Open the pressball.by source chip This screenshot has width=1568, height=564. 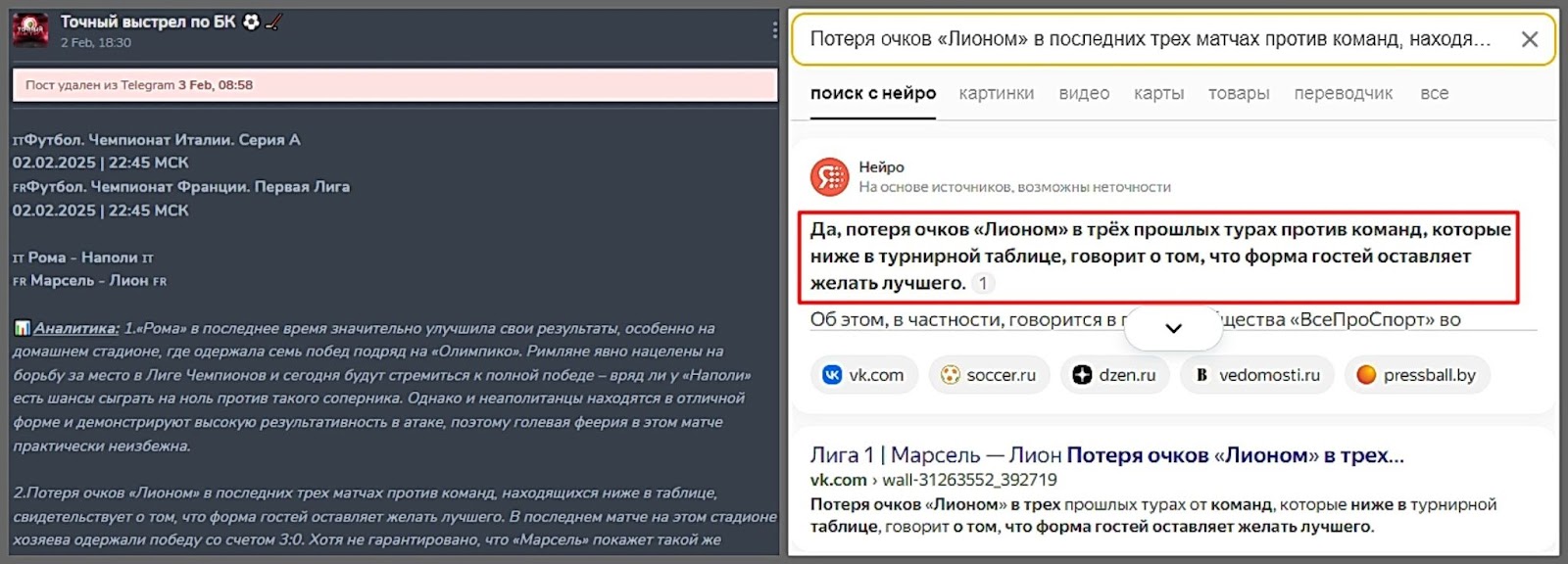point(1417,375)
